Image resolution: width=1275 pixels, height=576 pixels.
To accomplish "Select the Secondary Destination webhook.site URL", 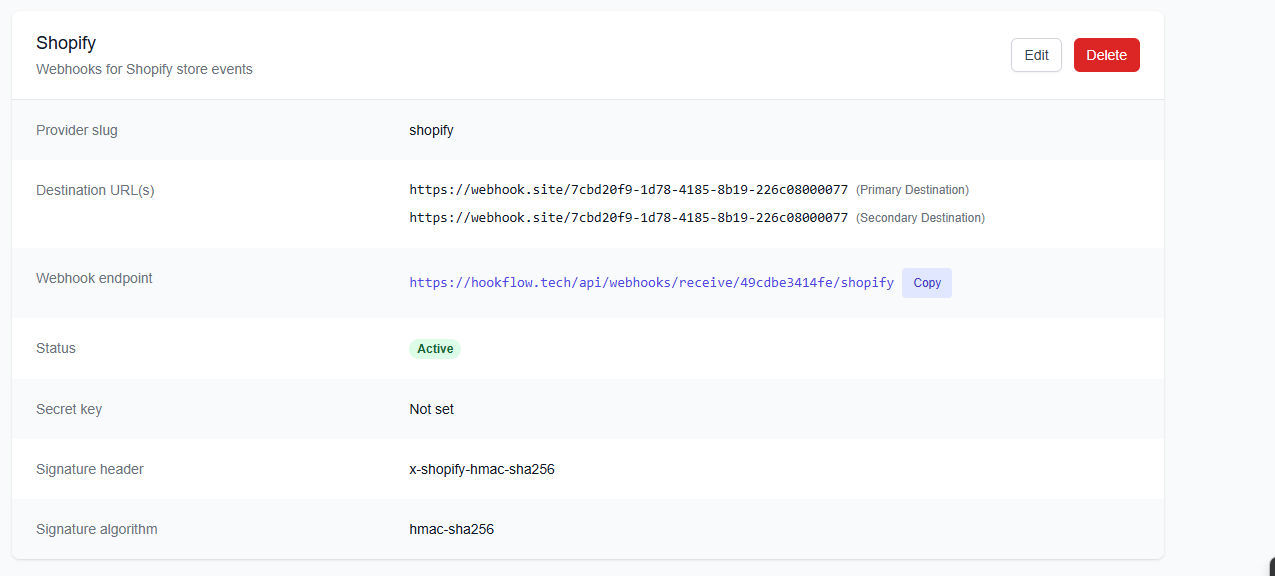I will pyautogui.click(x=628, y=218).
